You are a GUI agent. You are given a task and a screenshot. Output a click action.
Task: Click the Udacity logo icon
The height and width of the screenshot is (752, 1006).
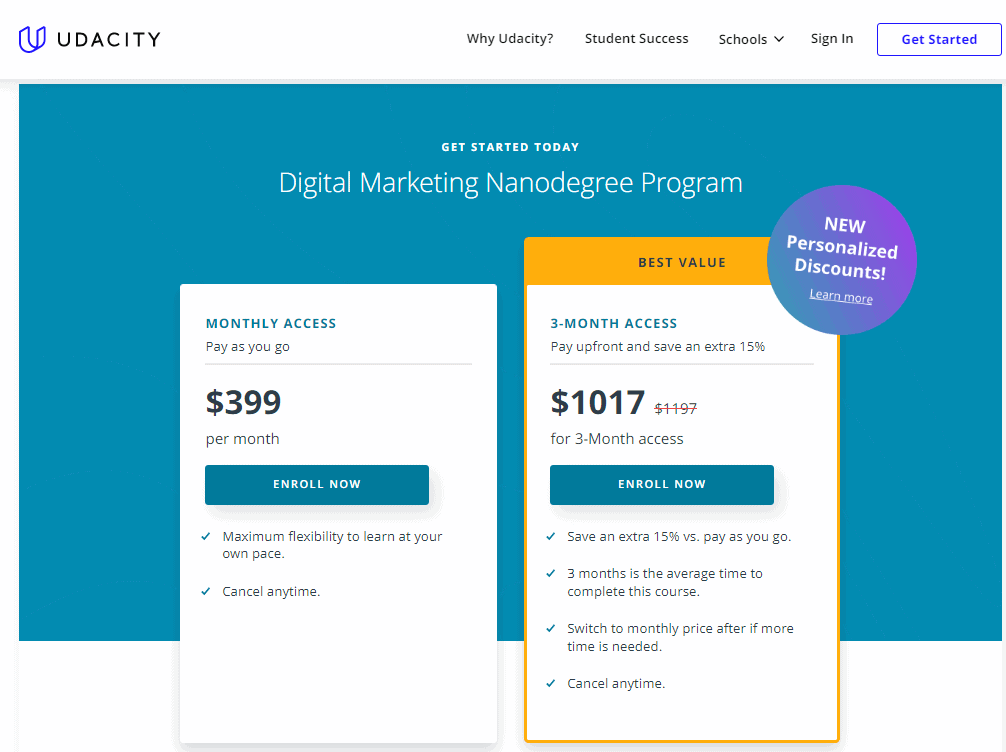pos(32,38)
